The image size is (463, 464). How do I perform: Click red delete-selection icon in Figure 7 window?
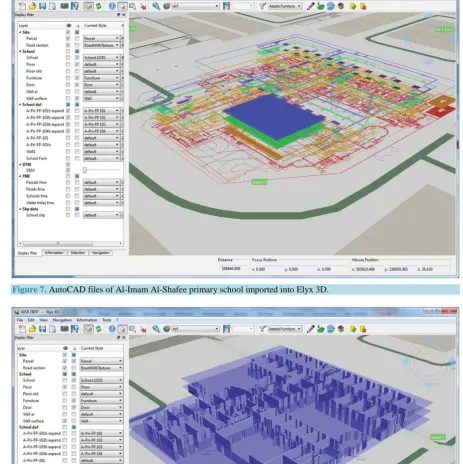[143, 6]
